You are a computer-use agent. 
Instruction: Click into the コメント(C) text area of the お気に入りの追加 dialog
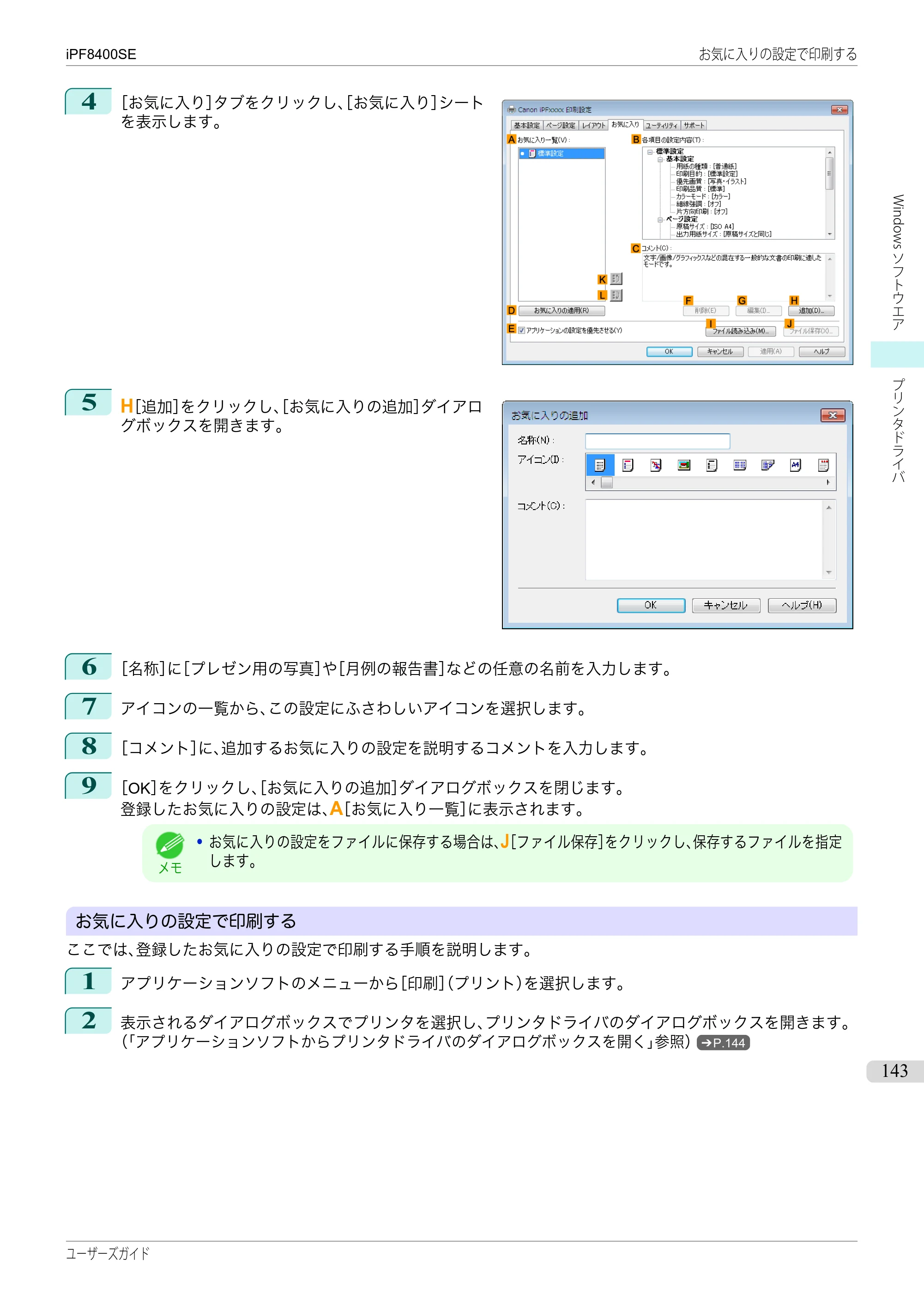[704, 540]
